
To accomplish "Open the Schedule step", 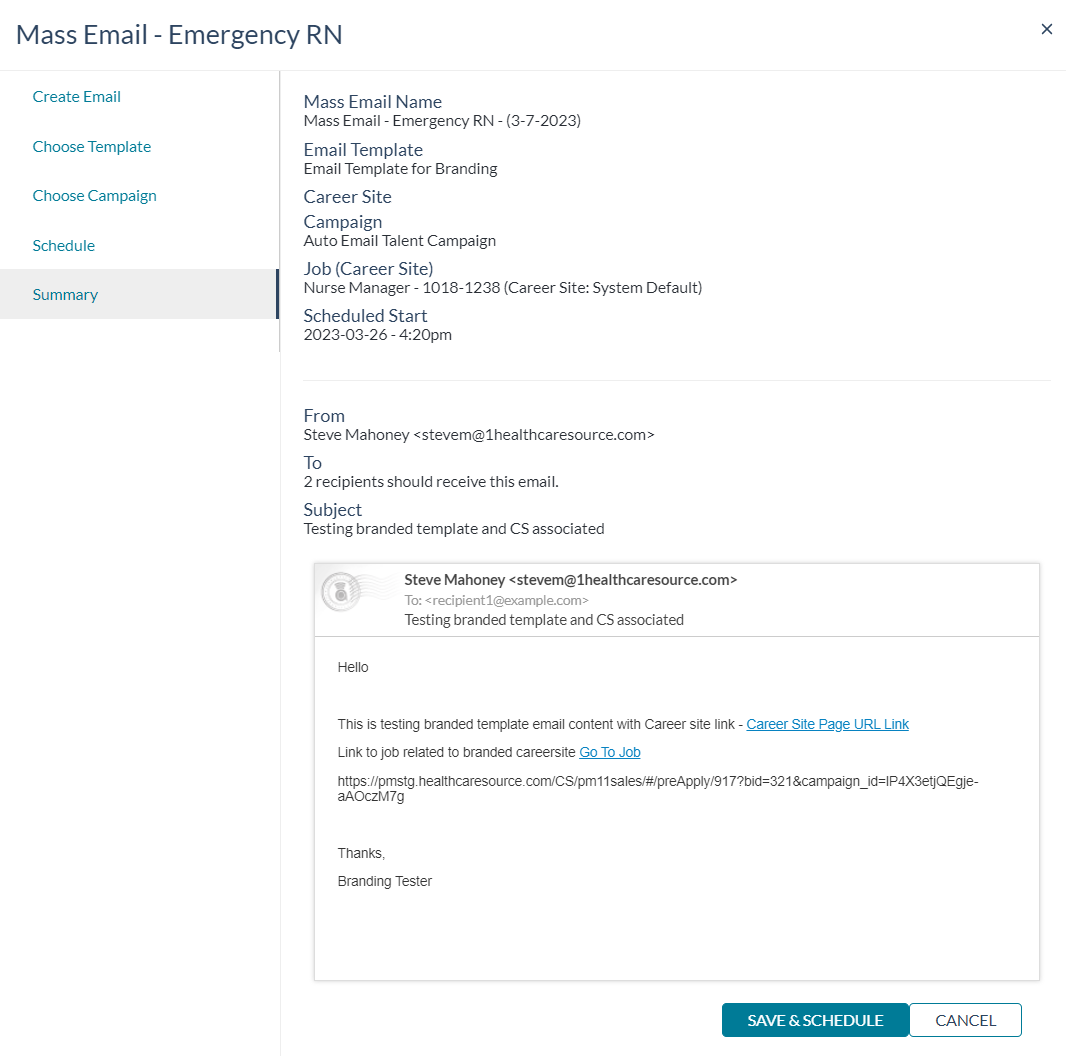I will (64, 245).
